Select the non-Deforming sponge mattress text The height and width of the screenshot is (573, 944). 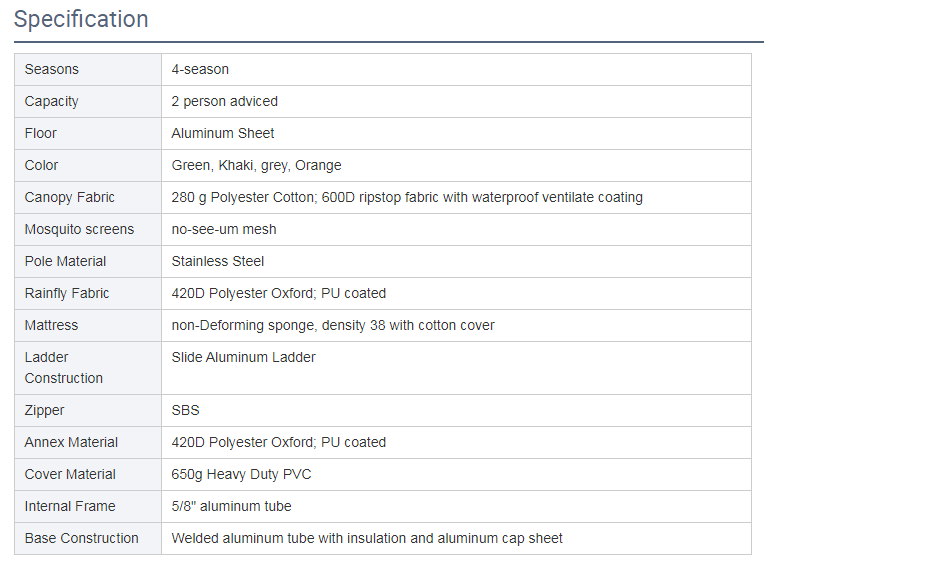click(333, 325)
